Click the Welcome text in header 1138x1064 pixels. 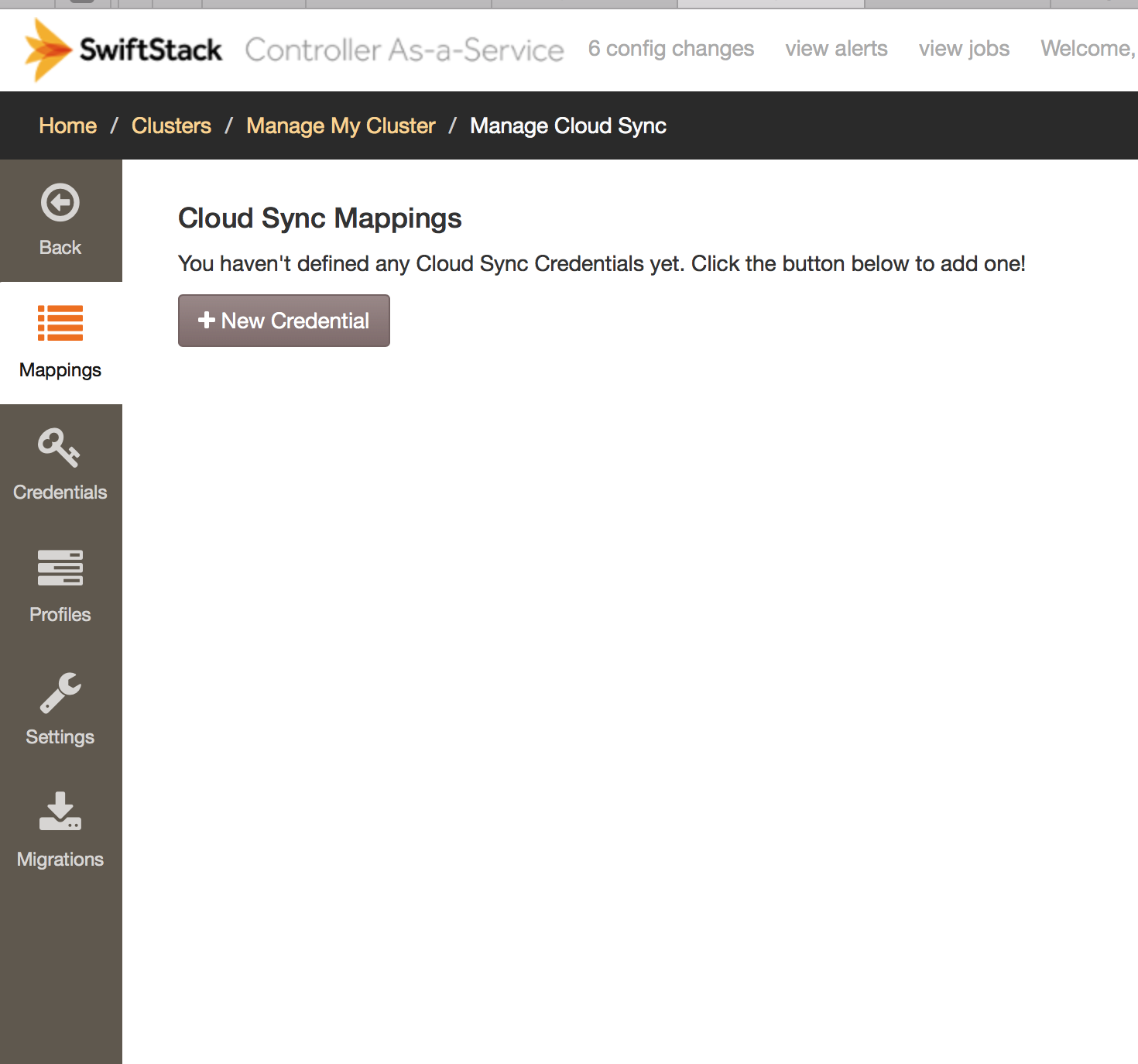pyautogui.click(x=1088, y=49)
